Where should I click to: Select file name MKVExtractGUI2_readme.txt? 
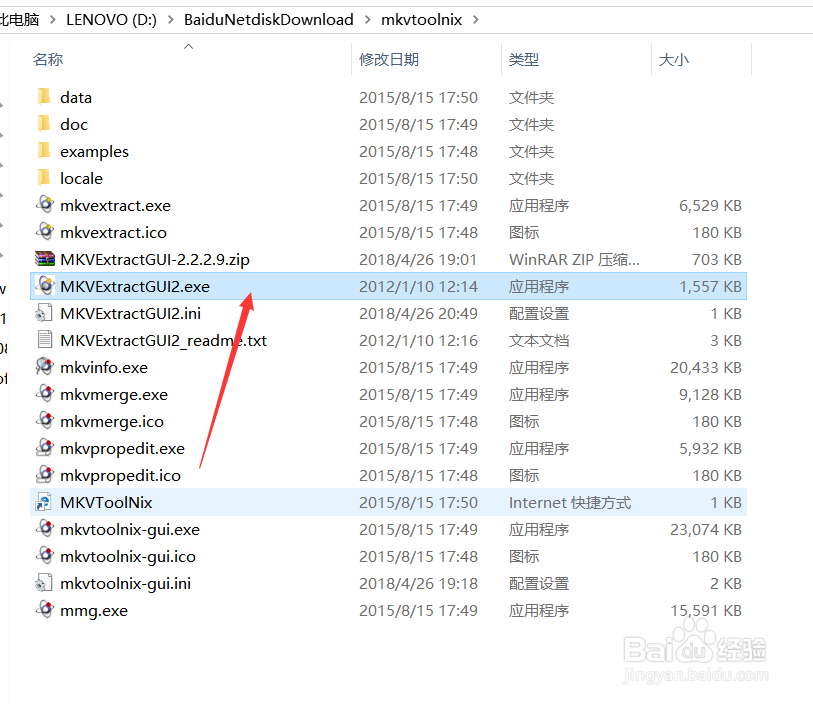coord(163,341)
